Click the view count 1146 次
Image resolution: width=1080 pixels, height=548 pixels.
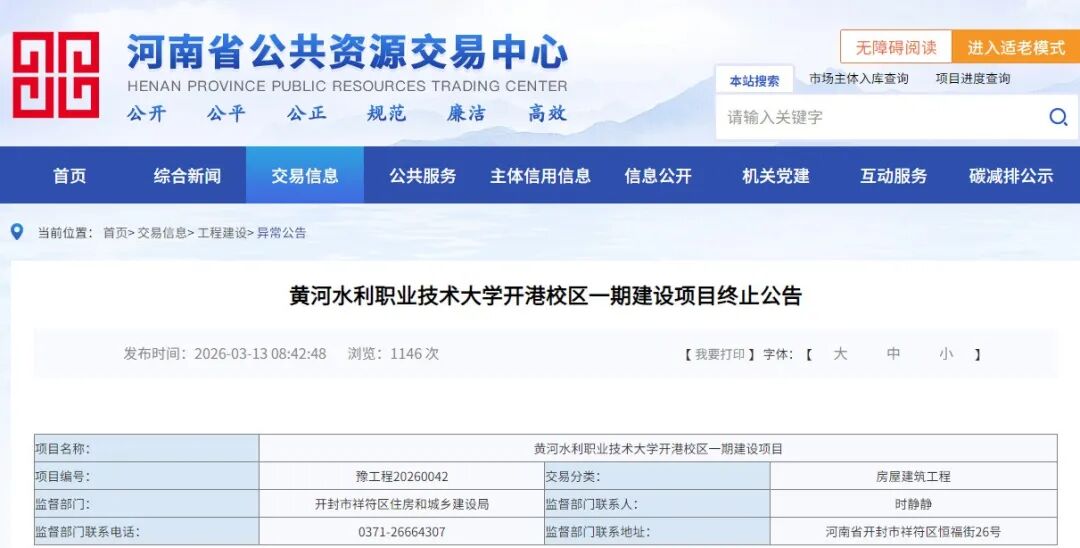tap(415, 354)
